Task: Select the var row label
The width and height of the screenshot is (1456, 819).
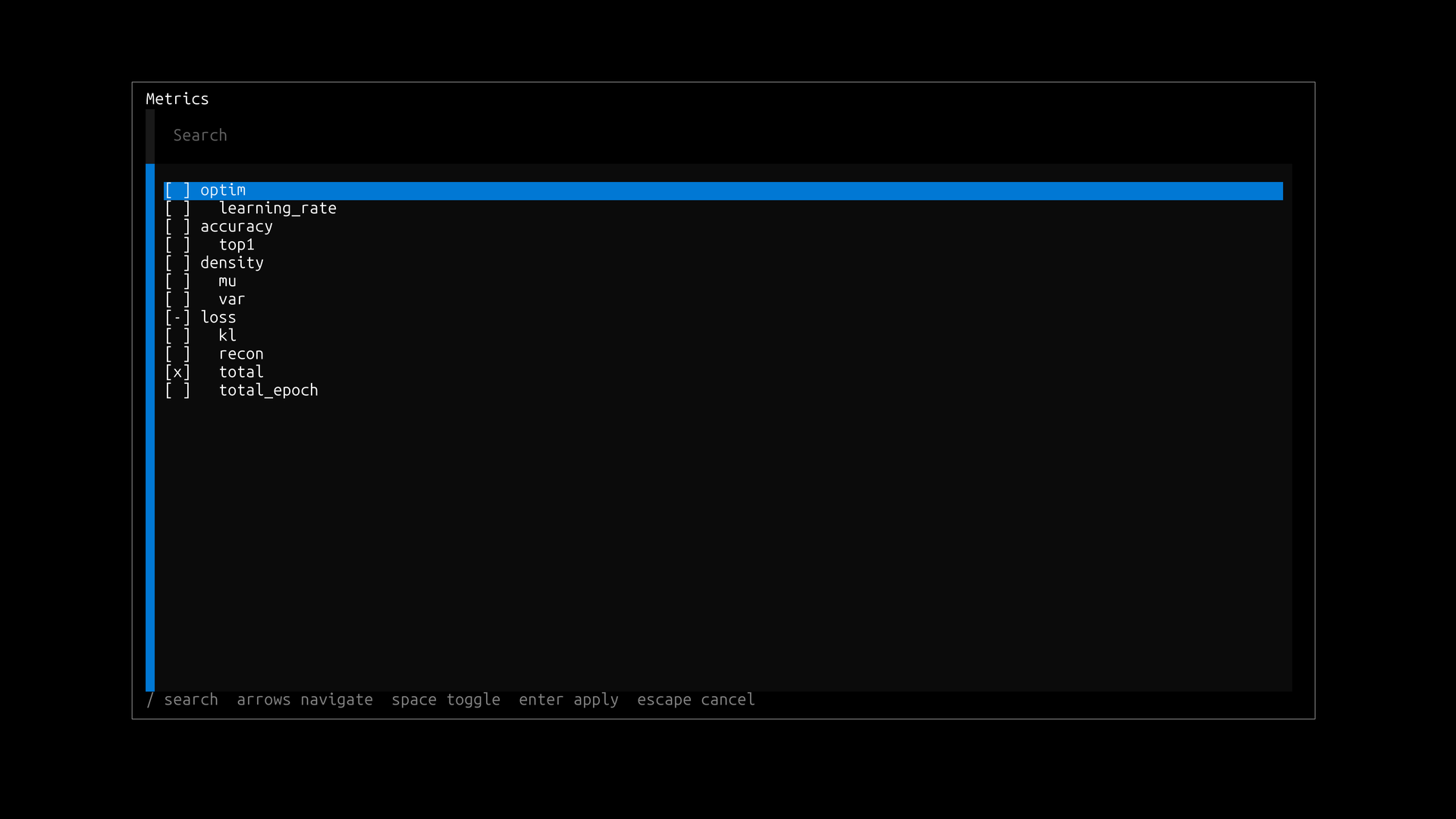Action: (x=232, y=300)
